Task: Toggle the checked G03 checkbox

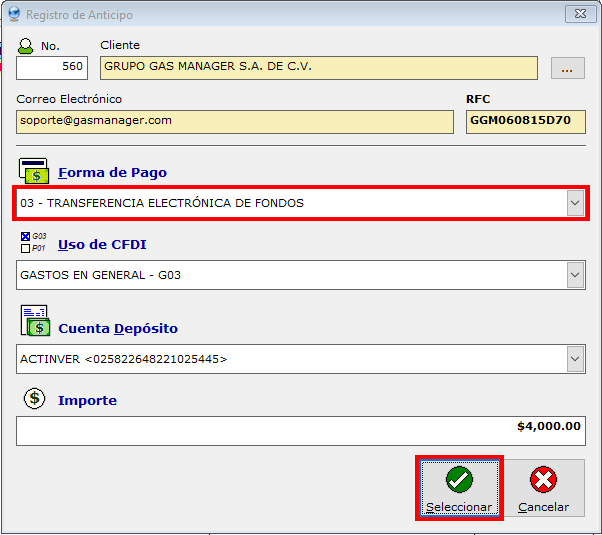Action: point(25,237)
